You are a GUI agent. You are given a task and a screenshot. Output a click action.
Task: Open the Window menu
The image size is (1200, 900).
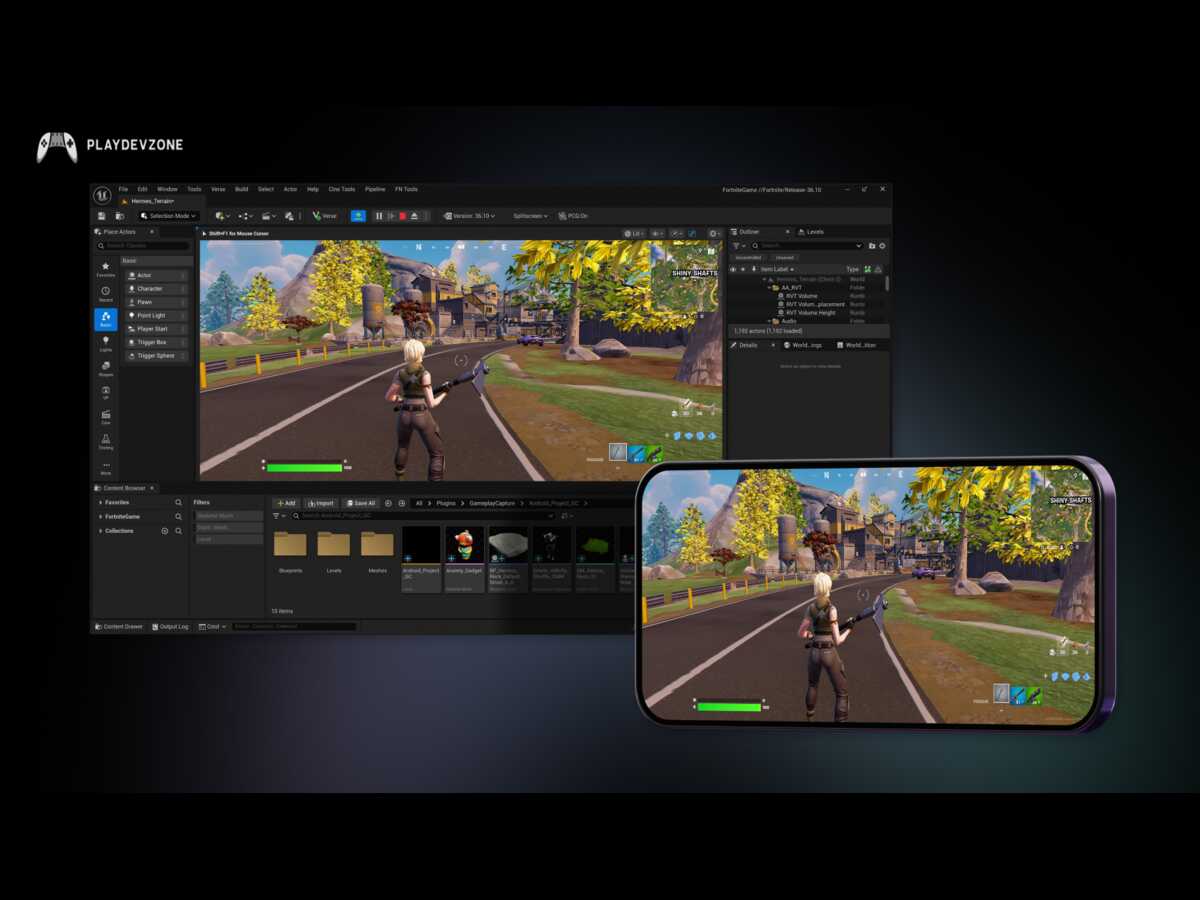click(x=167, y=189)
